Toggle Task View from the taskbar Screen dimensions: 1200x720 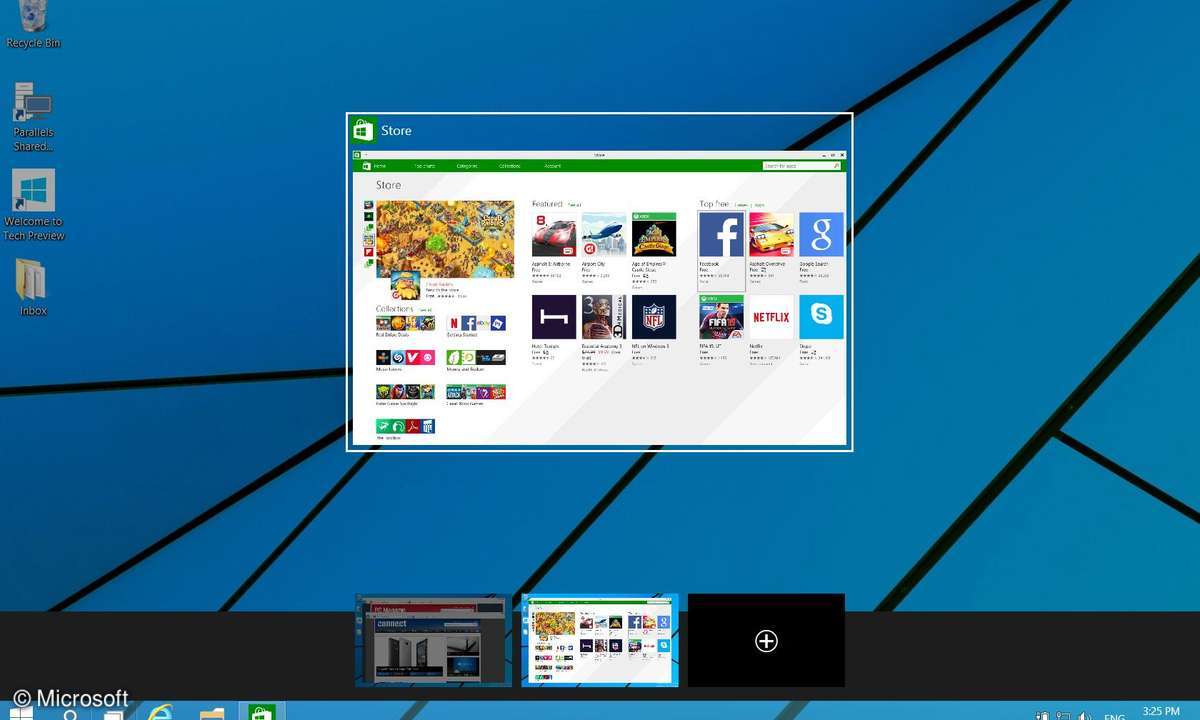tap(114, 713)
